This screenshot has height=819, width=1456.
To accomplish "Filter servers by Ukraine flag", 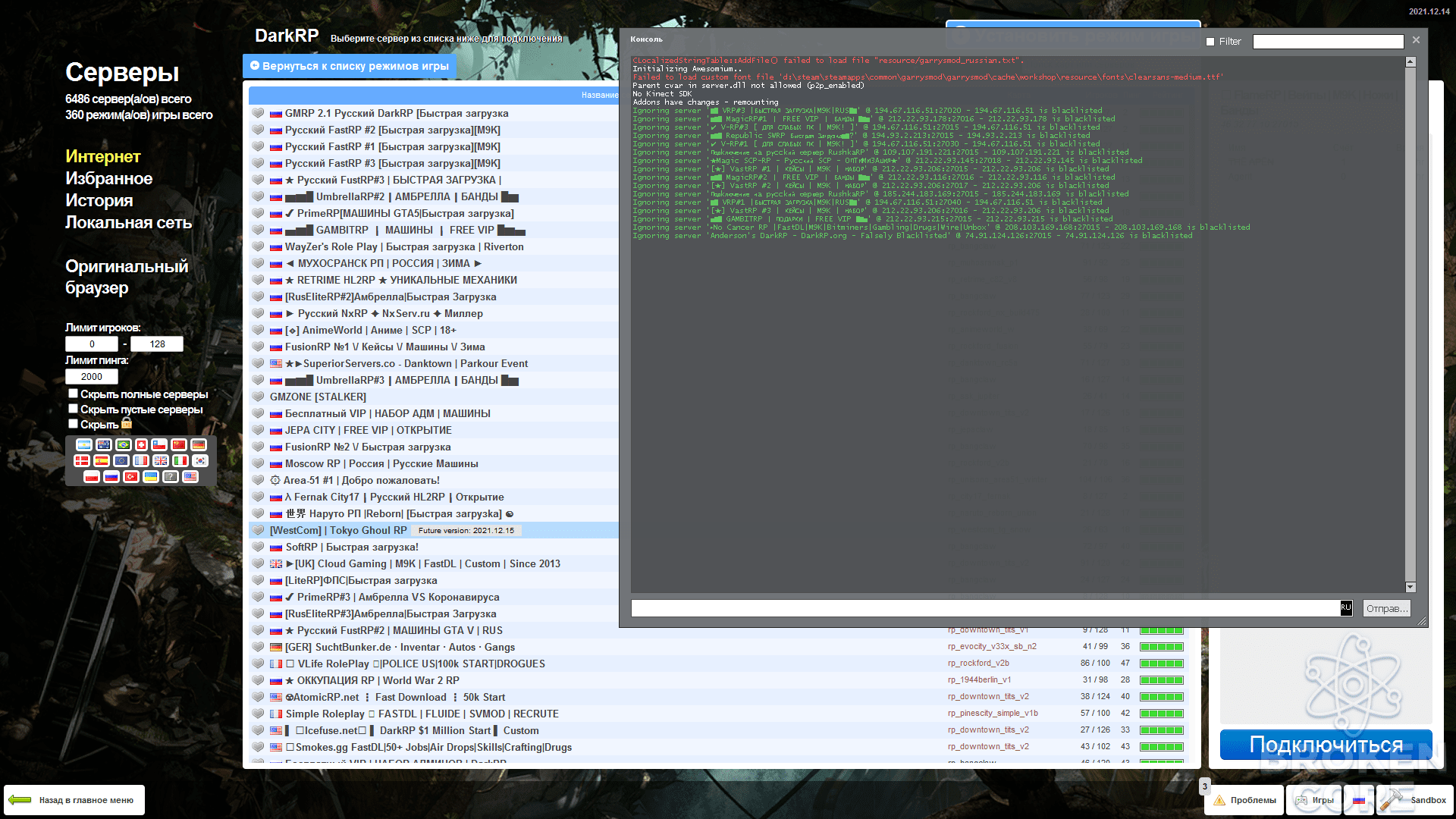I will coord(151,476).
